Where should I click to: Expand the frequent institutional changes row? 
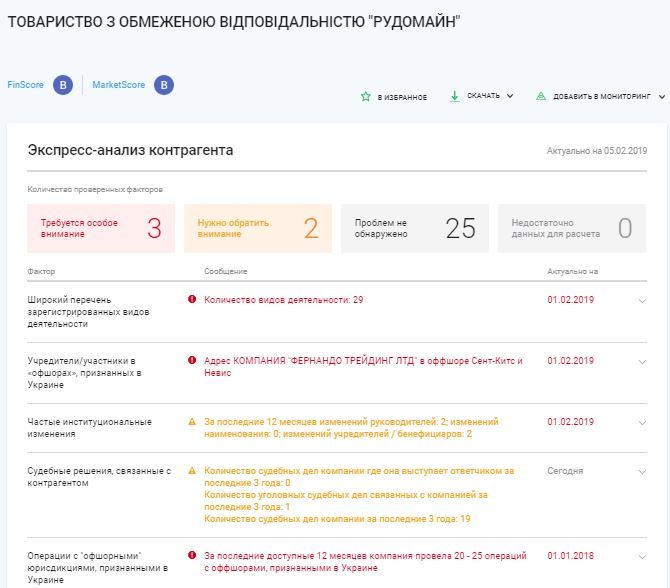click(642, 423)
